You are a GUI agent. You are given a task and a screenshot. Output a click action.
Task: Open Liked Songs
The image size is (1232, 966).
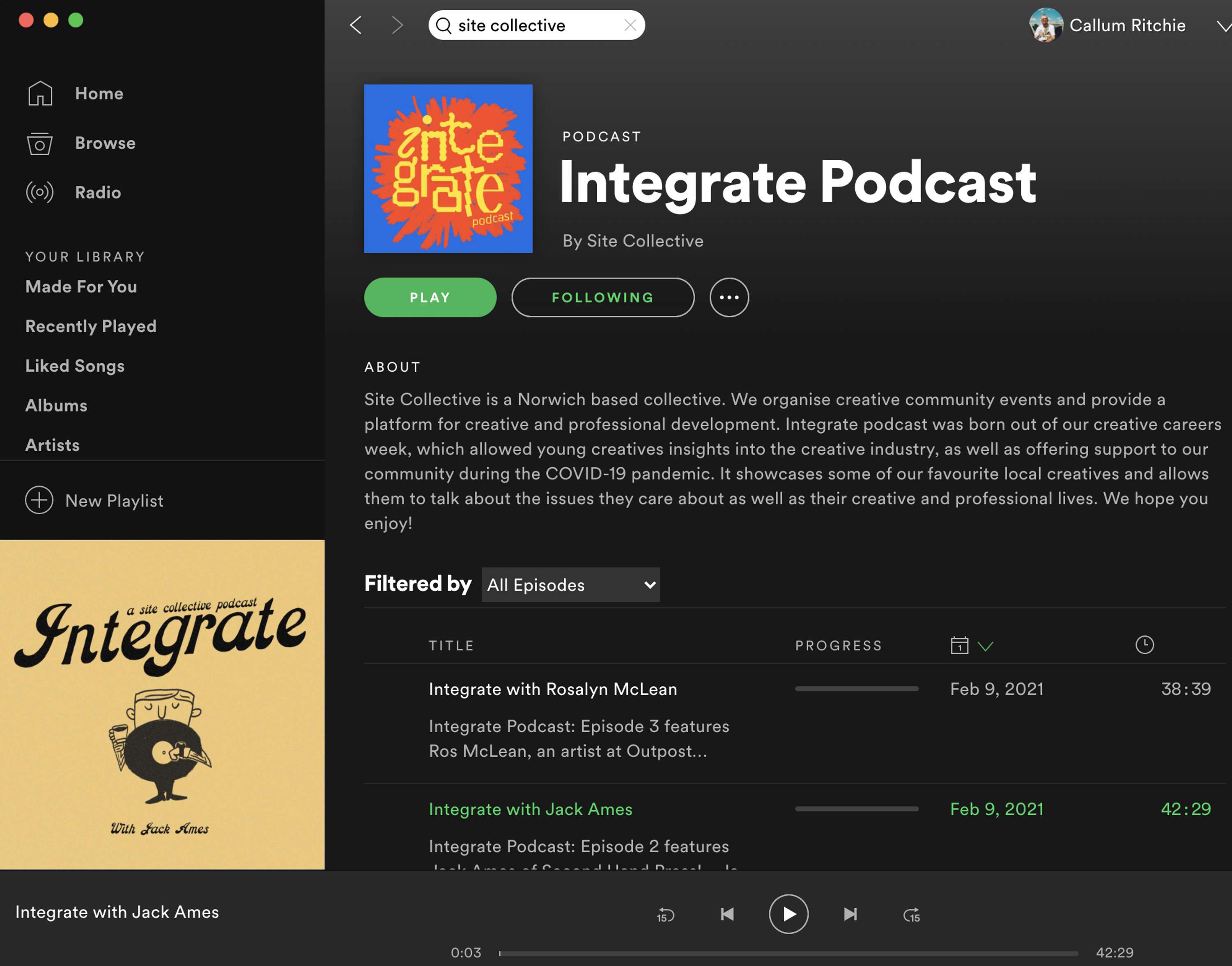(x=75, y=366)
